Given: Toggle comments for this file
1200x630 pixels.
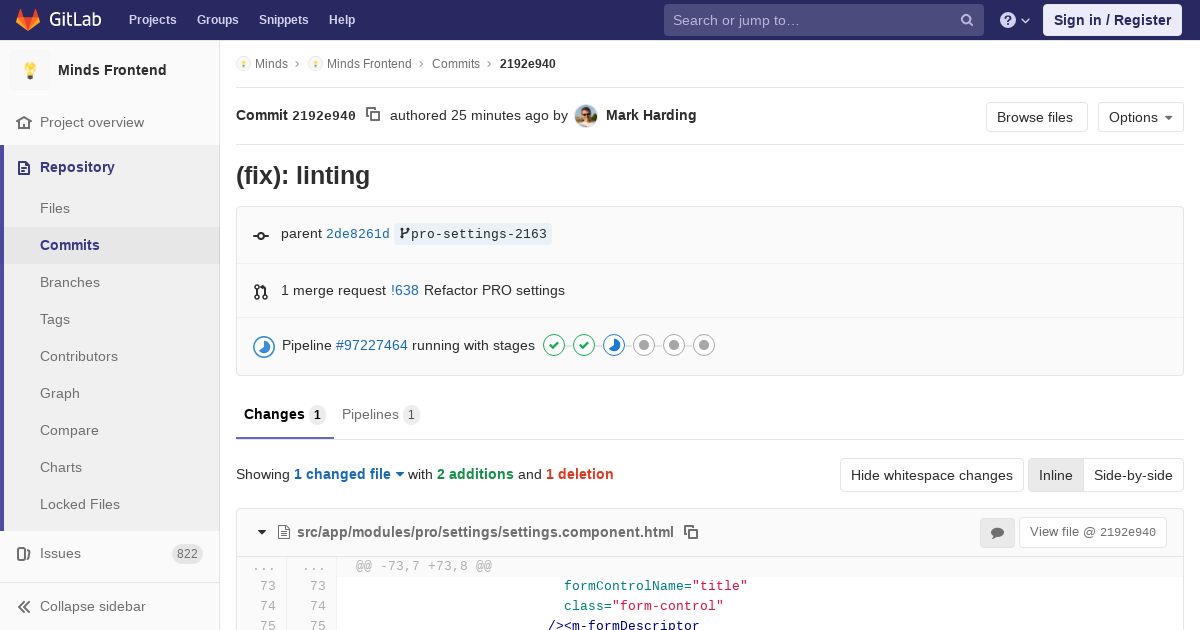Looking at the screenshot, I should tap(997, 533).
